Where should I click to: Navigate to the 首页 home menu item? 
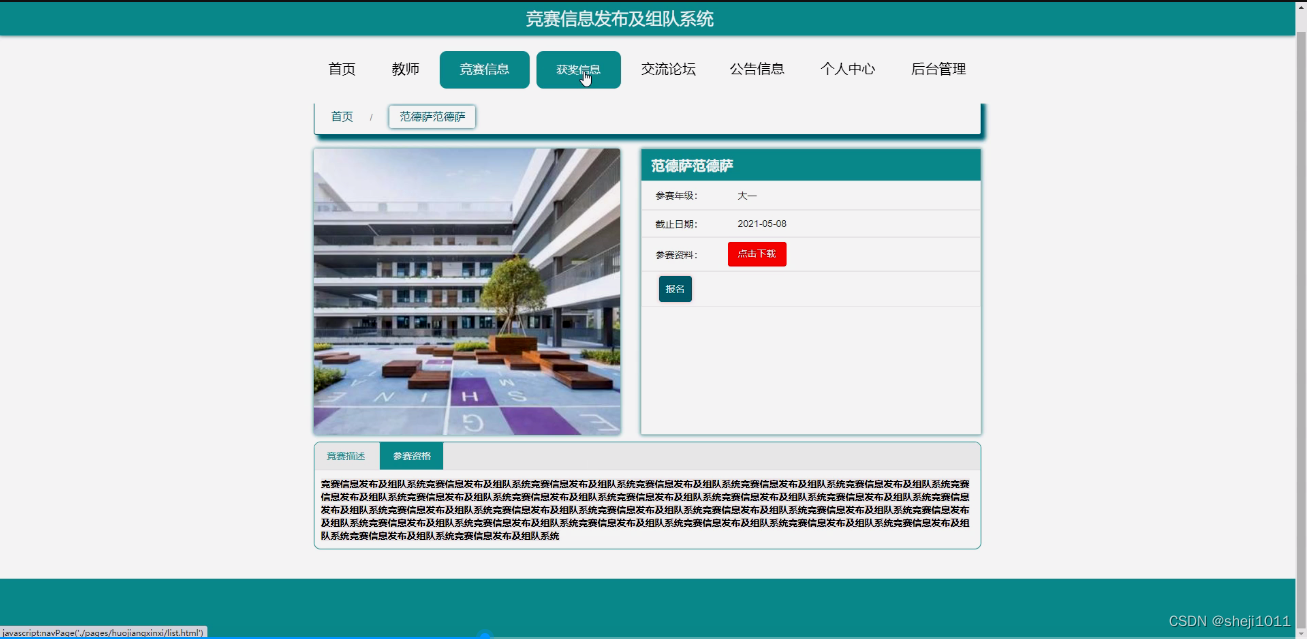[339, 69]
